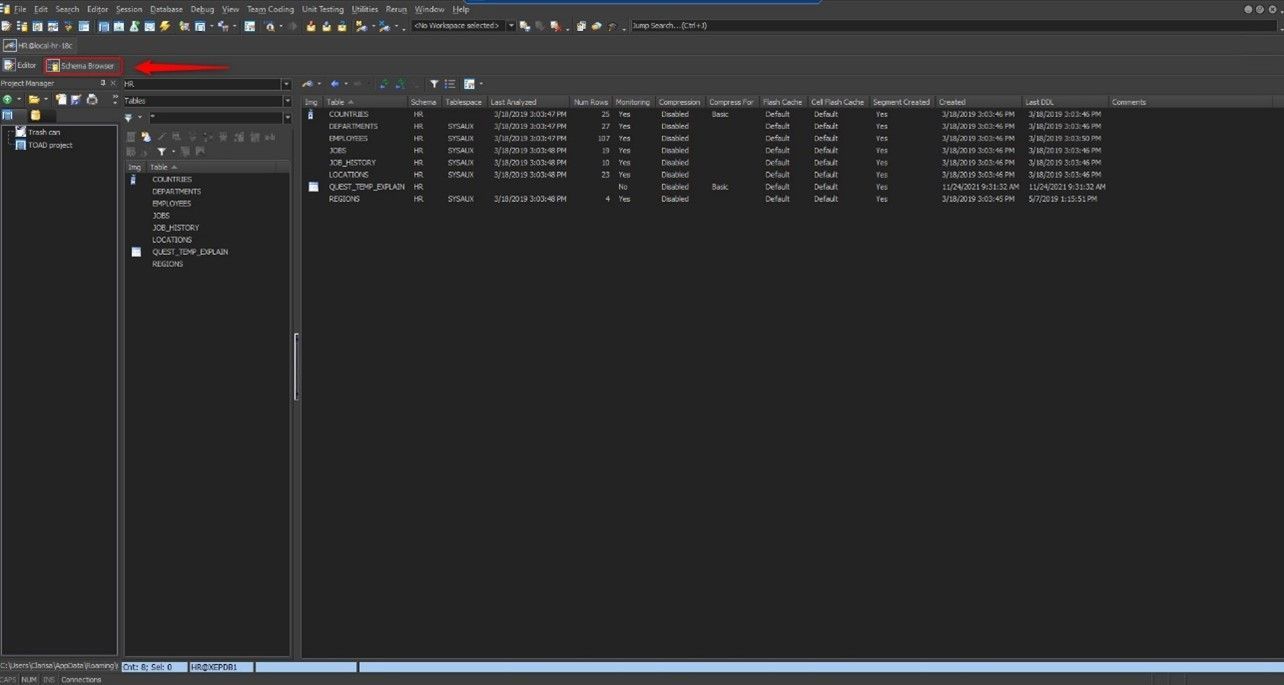The image size is (1284, 685).
Task: Click the printer icon in Project Manager
Action: 92,100
